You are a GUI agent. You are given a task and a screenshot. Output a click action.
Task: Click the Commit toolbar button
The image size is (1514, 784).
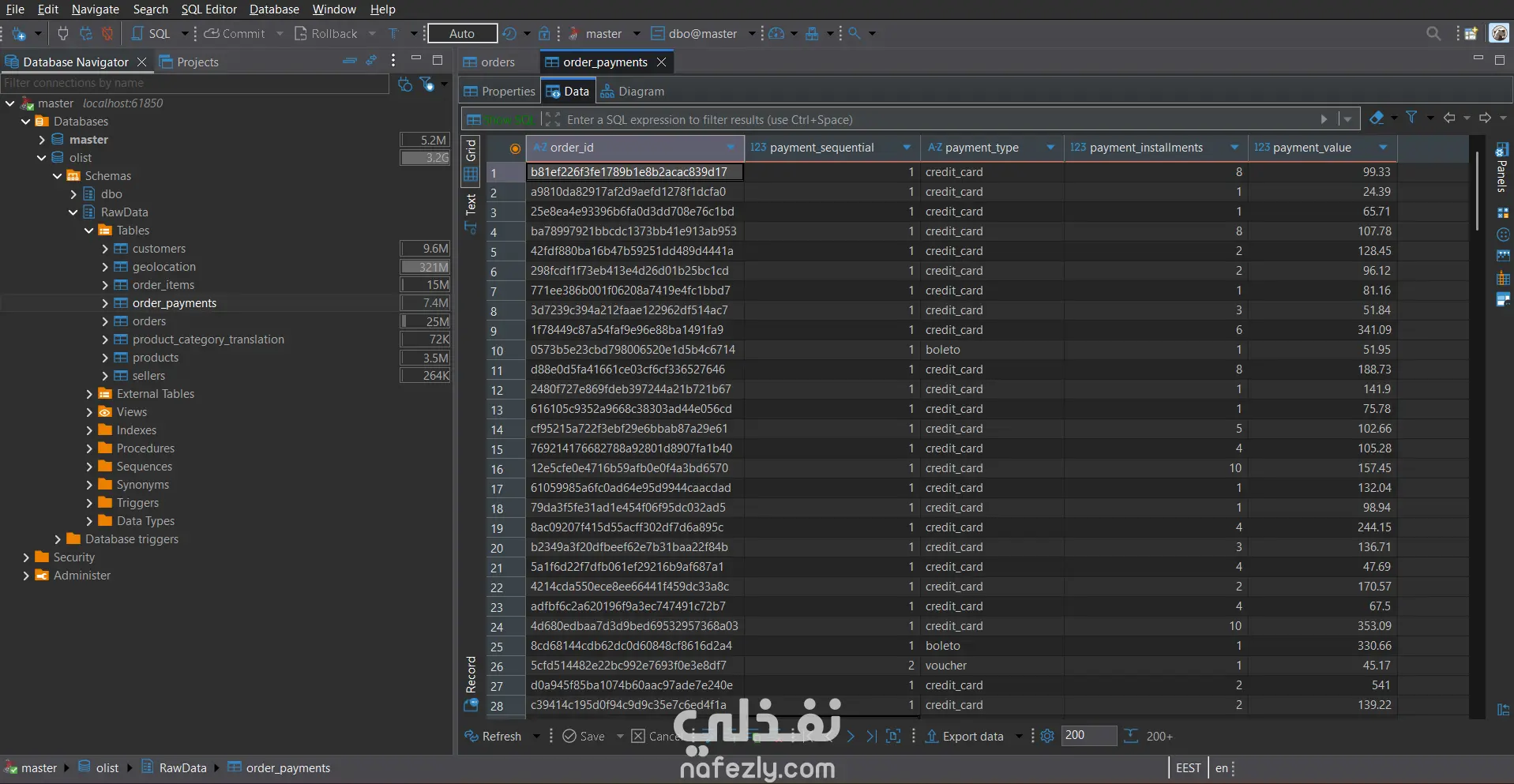(235, 34)
